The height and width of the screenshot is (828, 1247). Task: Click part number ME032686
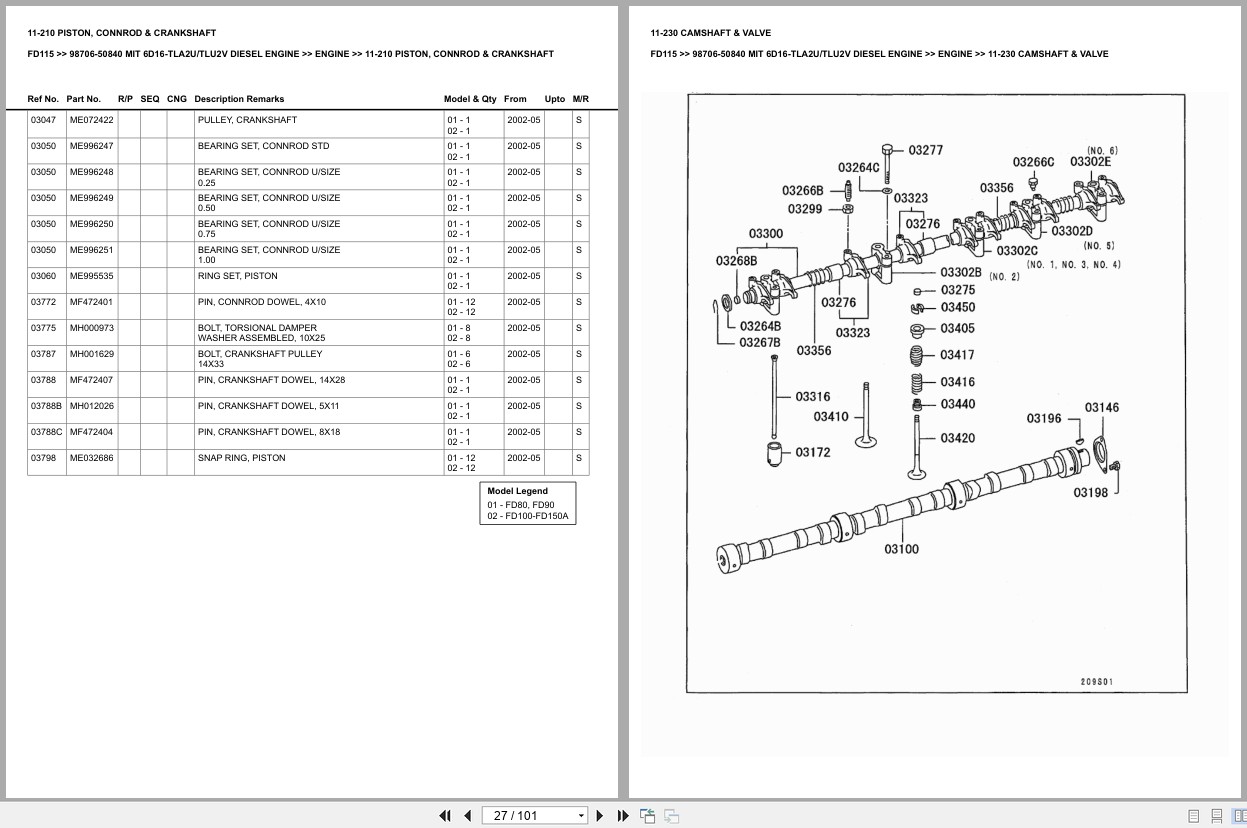click(x=92, y=458)
